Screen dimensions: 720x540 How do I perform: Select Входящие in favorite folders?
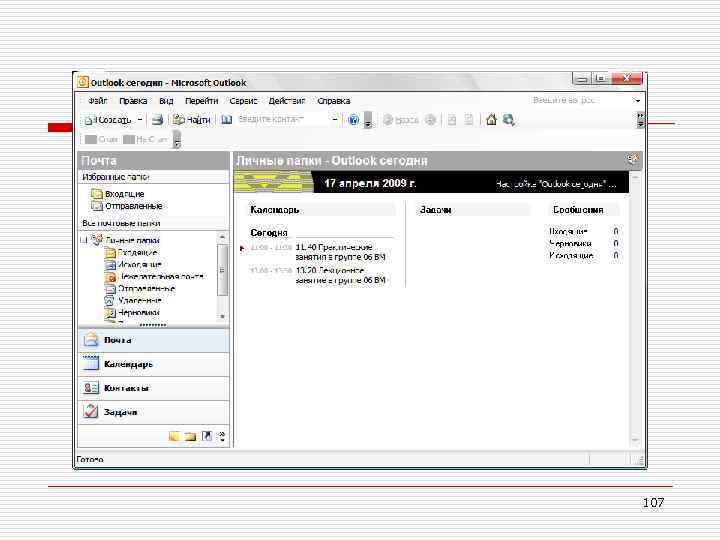118,194
